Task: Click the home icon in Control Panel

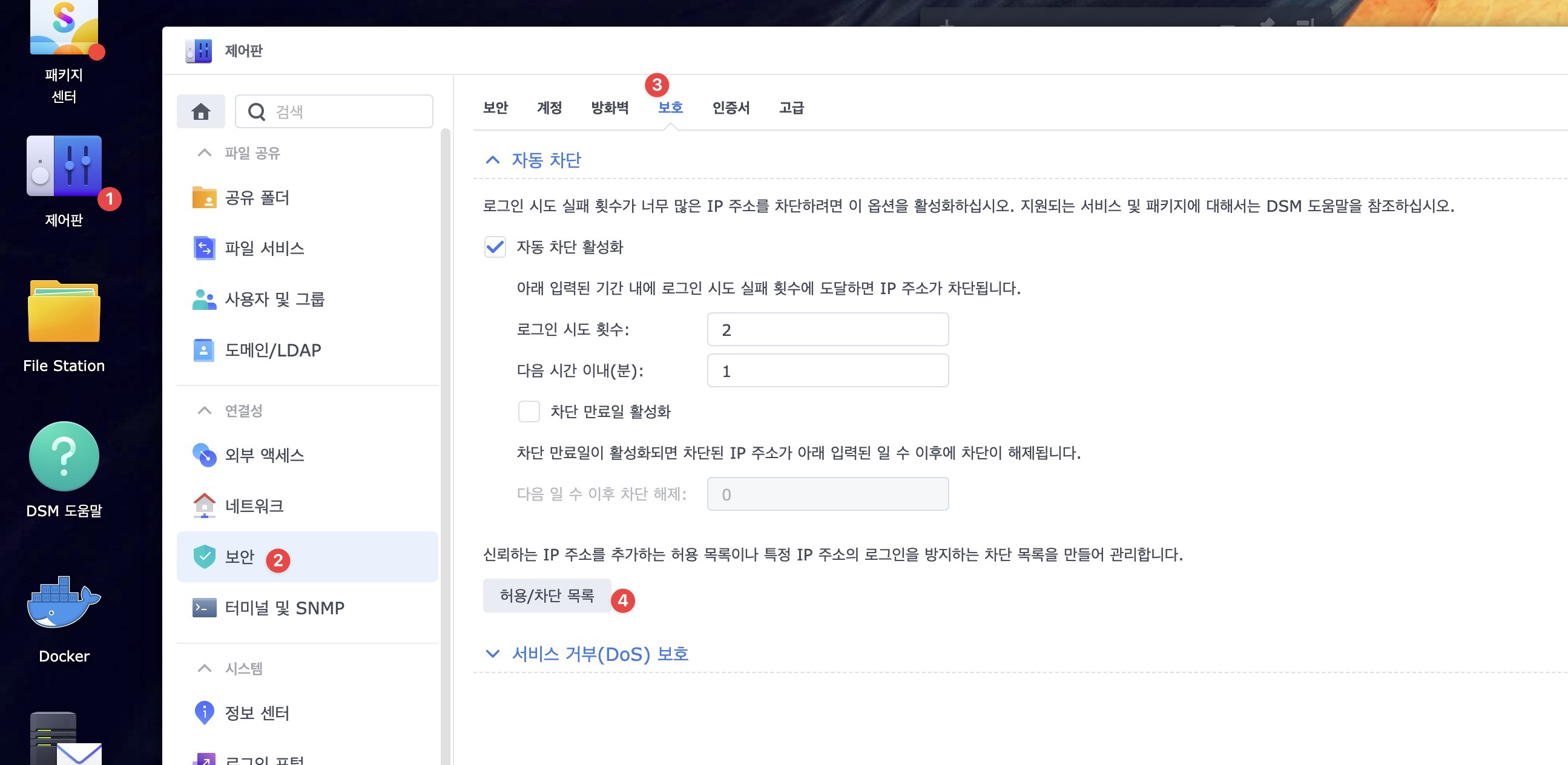Action: tap(201, 111)
